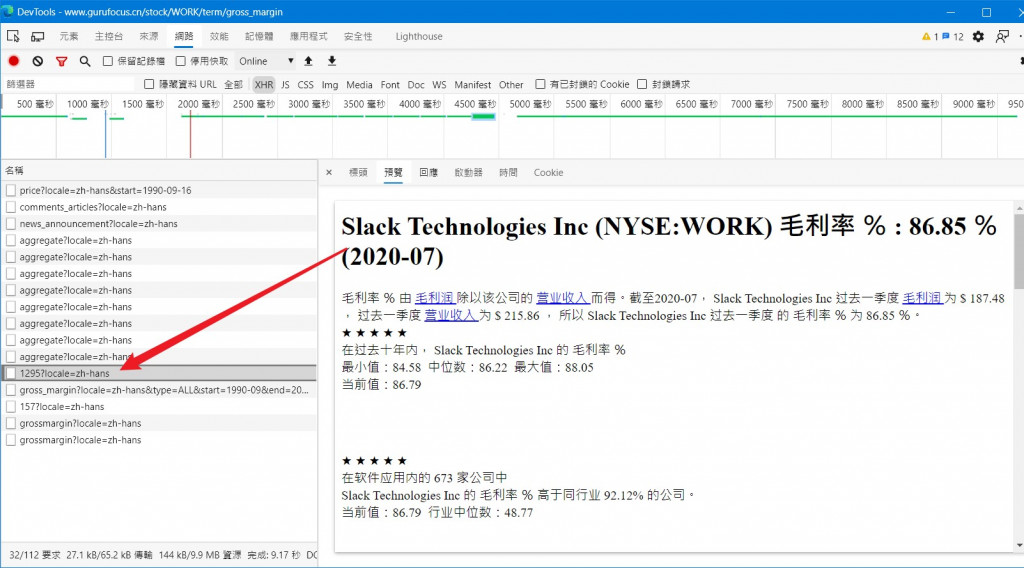Toggle the red filter funnel icon
The image size is (1024, 568).
61,61
